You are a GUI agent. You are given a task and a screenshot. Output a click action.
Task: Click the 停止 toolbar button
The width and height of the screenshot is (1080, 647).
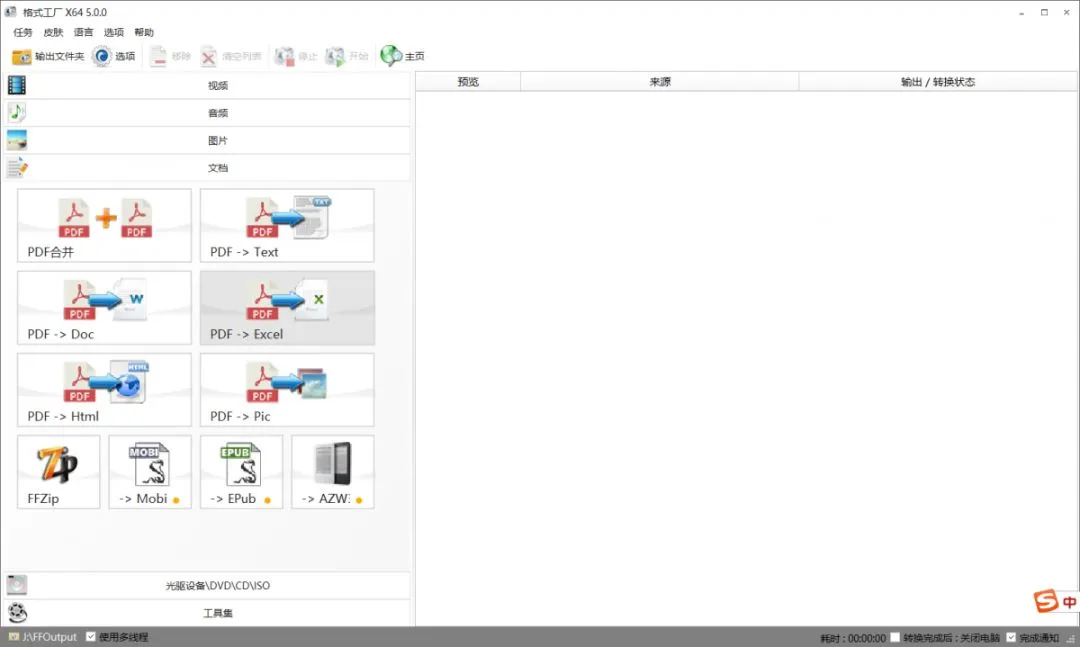pos(295,57)
